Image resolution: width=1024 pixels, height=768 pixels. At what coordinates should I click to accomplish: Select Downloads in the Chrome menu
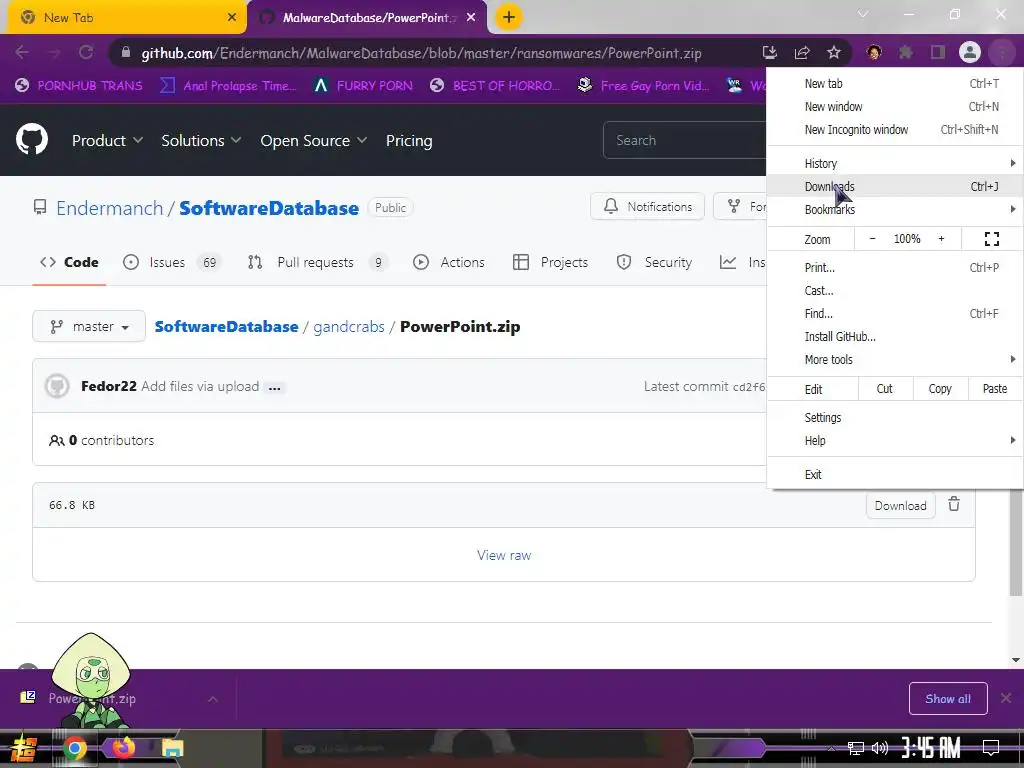click(895, 186)
